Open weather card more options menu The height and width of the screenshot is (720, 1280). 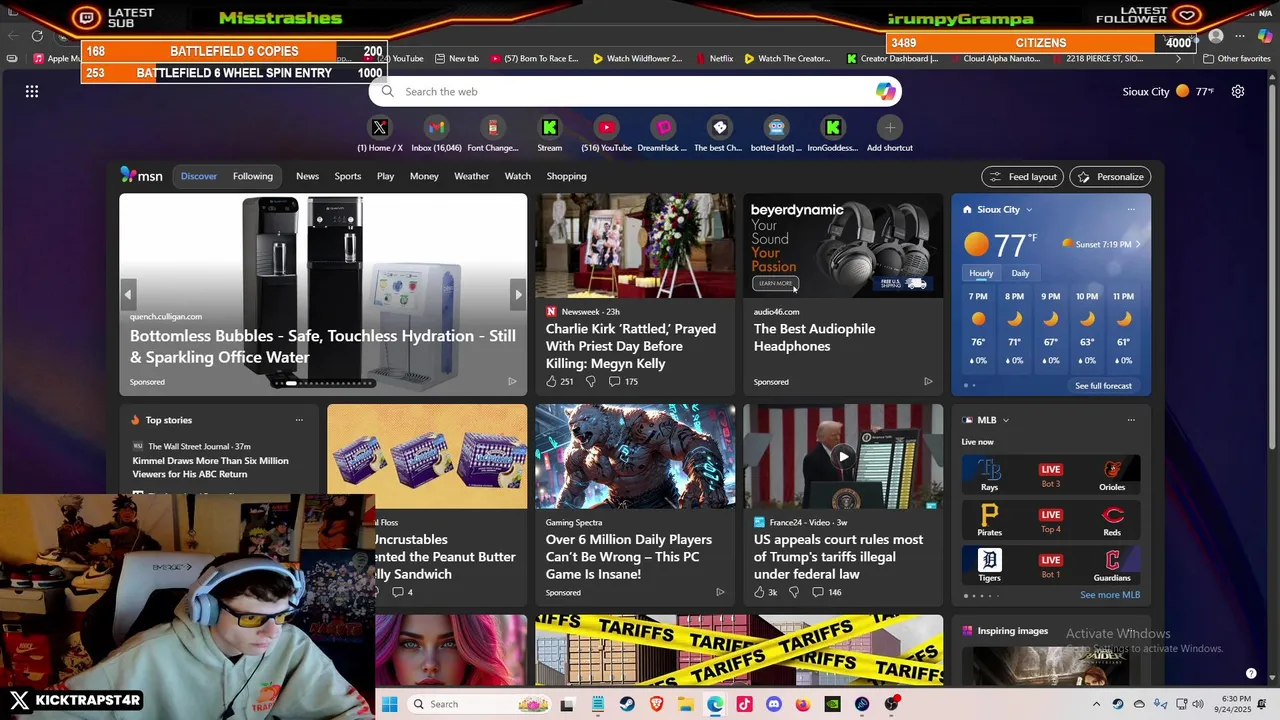[x=1131, y=210]
